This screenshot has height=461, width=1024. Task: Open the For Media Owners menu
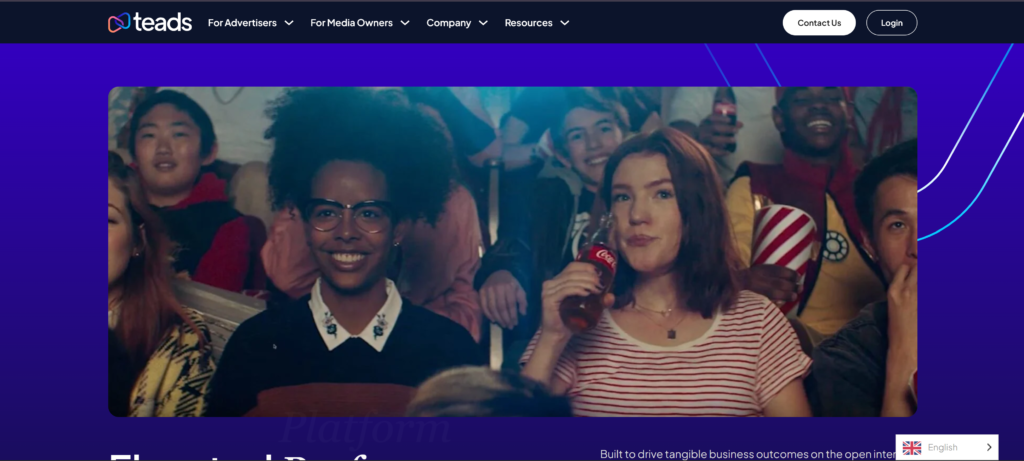[x=351, y=23]
